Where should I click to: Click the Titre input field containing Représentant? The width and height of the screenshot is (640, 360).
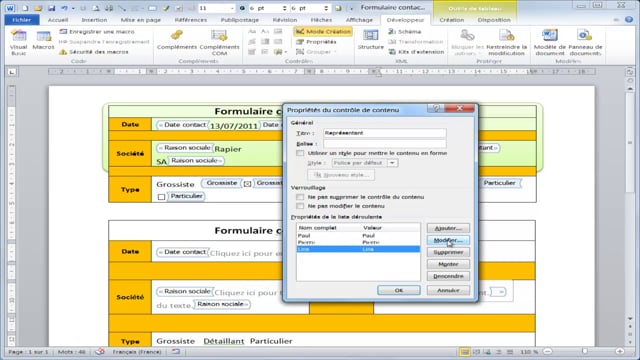coord(384,133)
